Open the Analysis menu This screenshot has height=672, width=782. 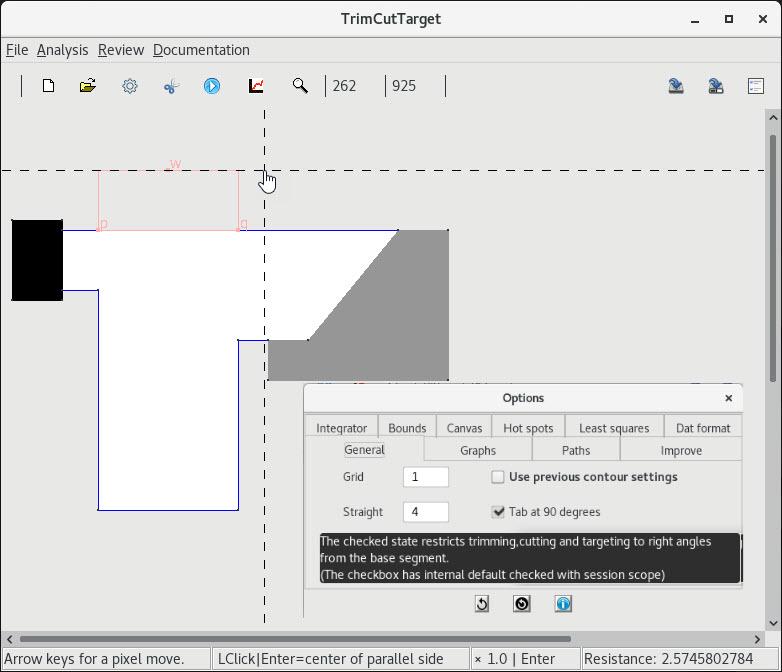[62, 50]
